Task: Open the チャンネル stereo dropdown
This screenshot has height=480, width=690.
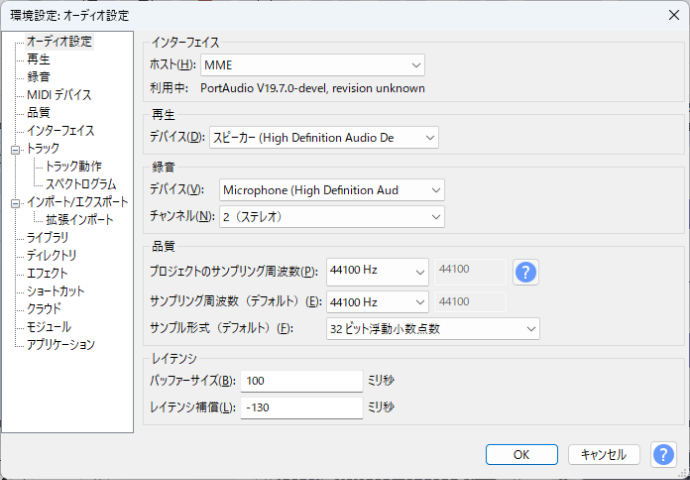Action: click(329, 216)
